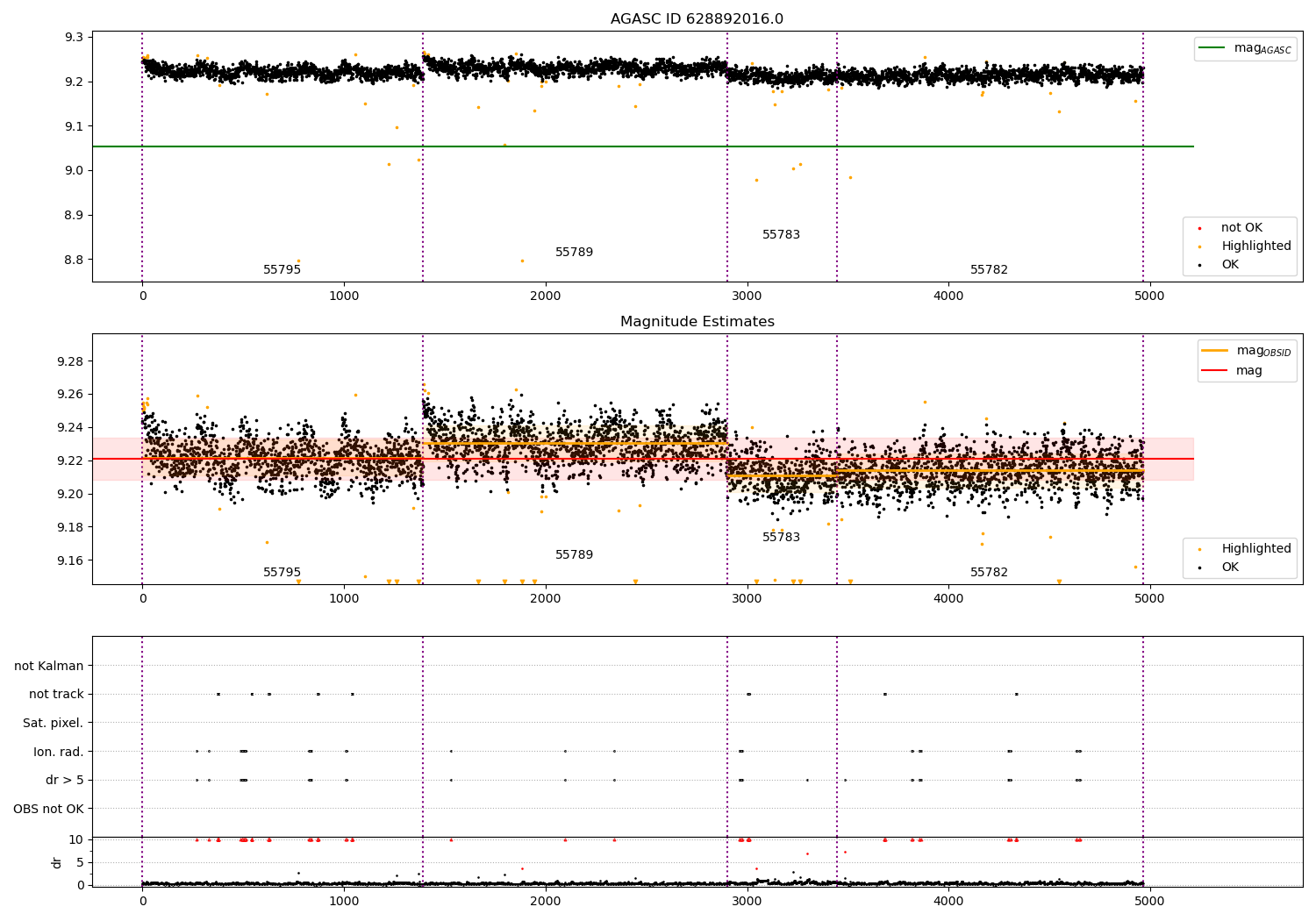Click the red 'mag' legend line sample

[1215, 370]
